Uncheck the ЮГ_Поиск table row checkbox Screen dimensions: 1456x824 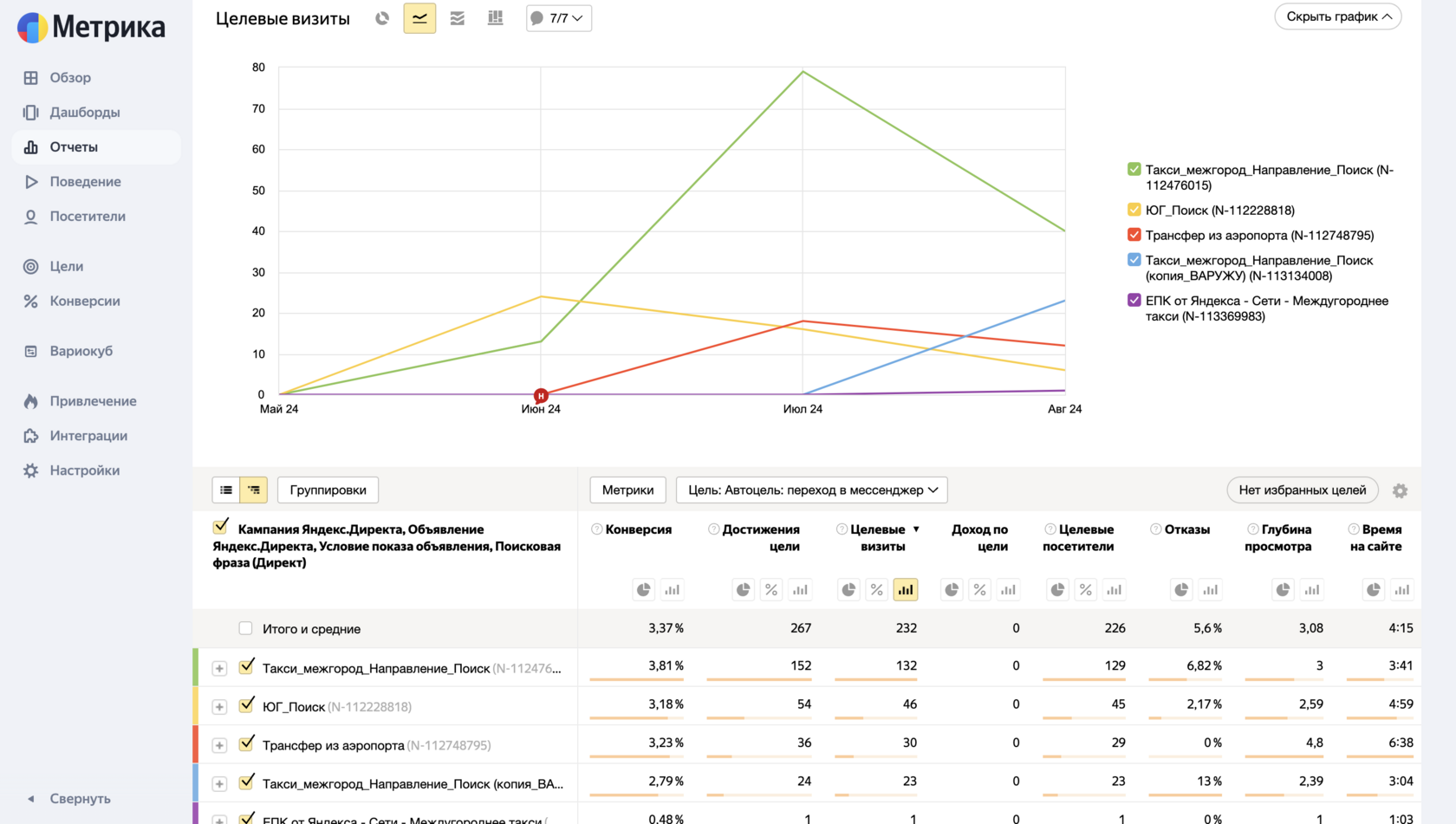(x=247, y=704)
